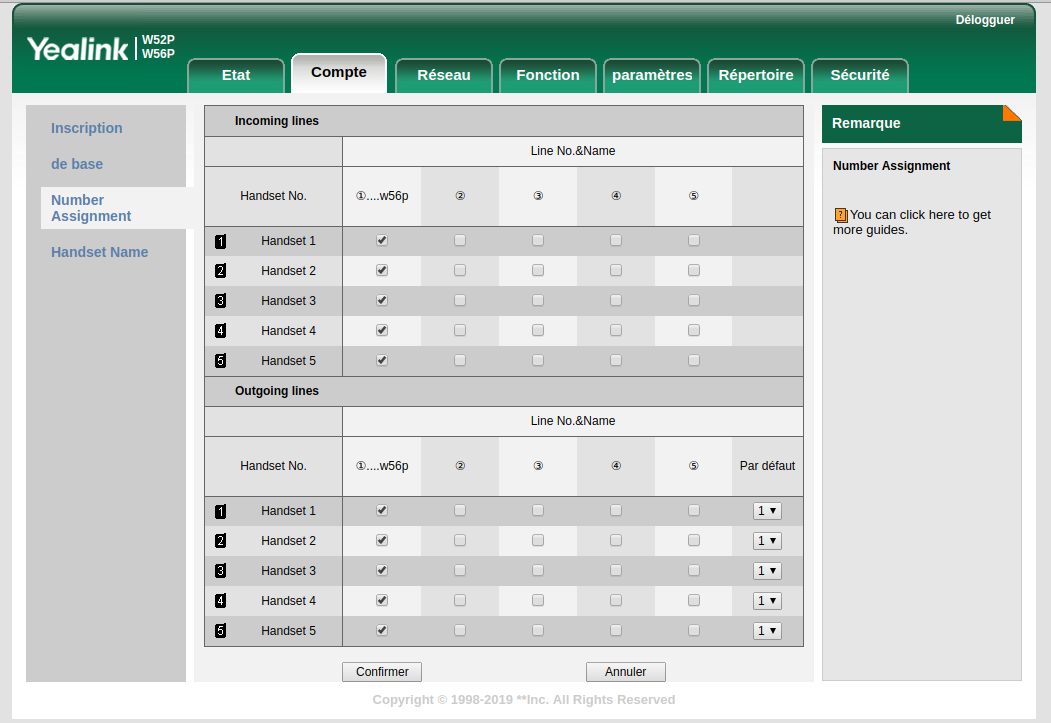Open default line dropdown for outgoing Handset 1
This screenshot has height=723, width=1051.
pos(767,511)
